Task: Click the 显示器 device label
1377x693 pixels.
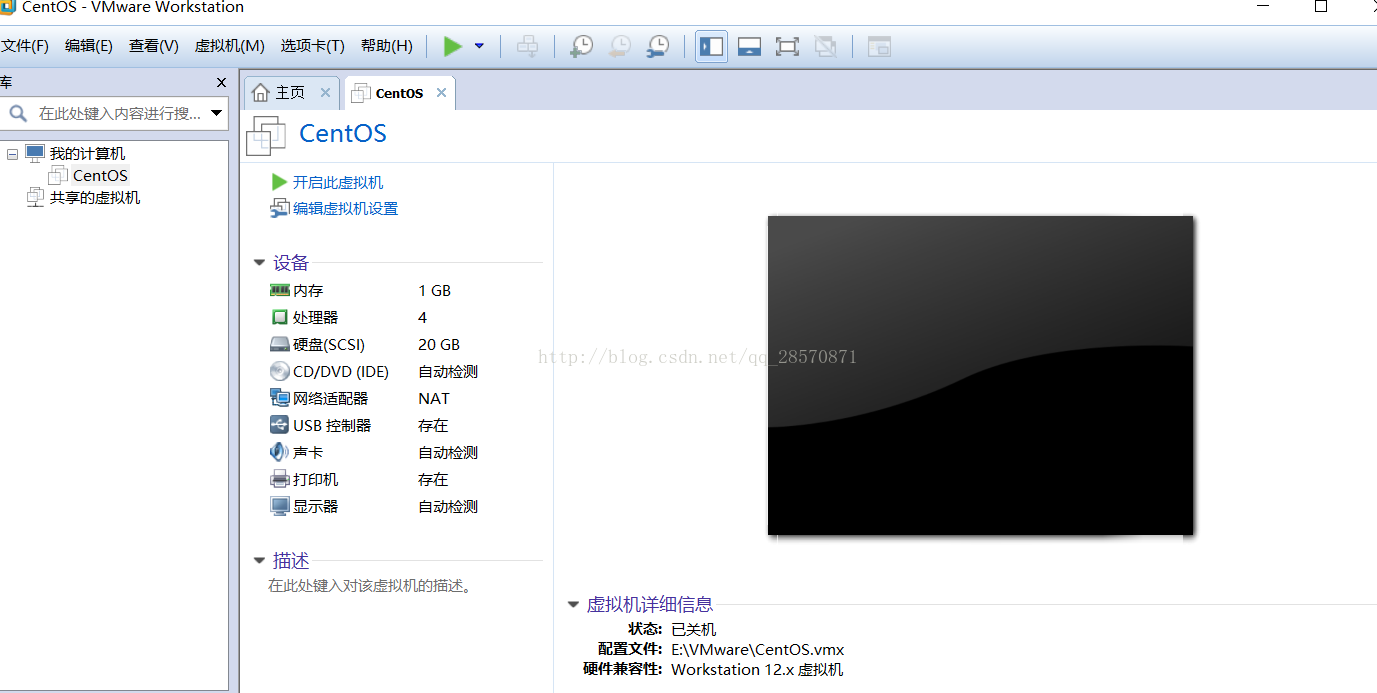Action: [315, 506]
